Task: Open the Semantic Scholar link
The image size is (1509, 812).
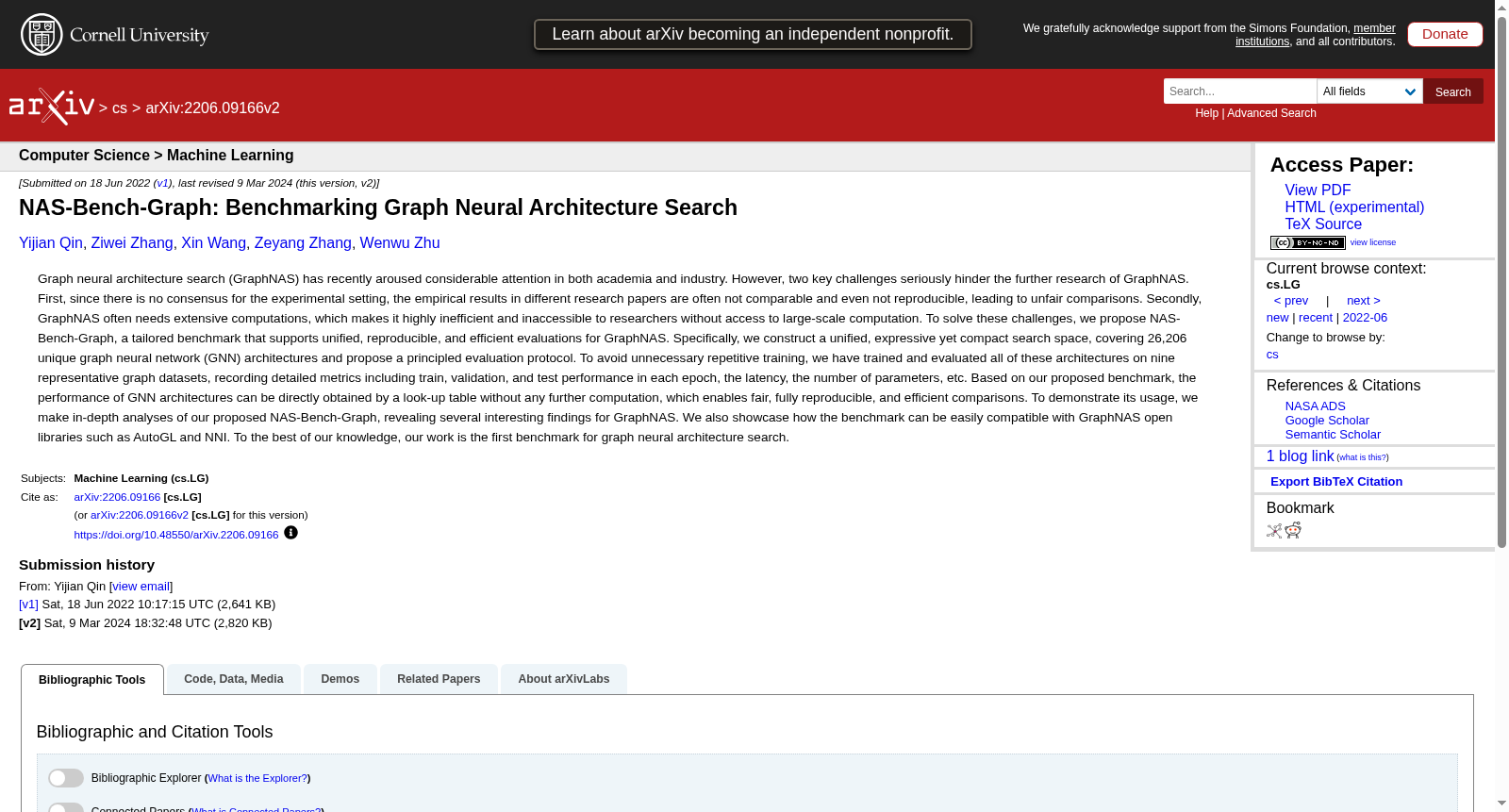Action: pos(1332,435)
